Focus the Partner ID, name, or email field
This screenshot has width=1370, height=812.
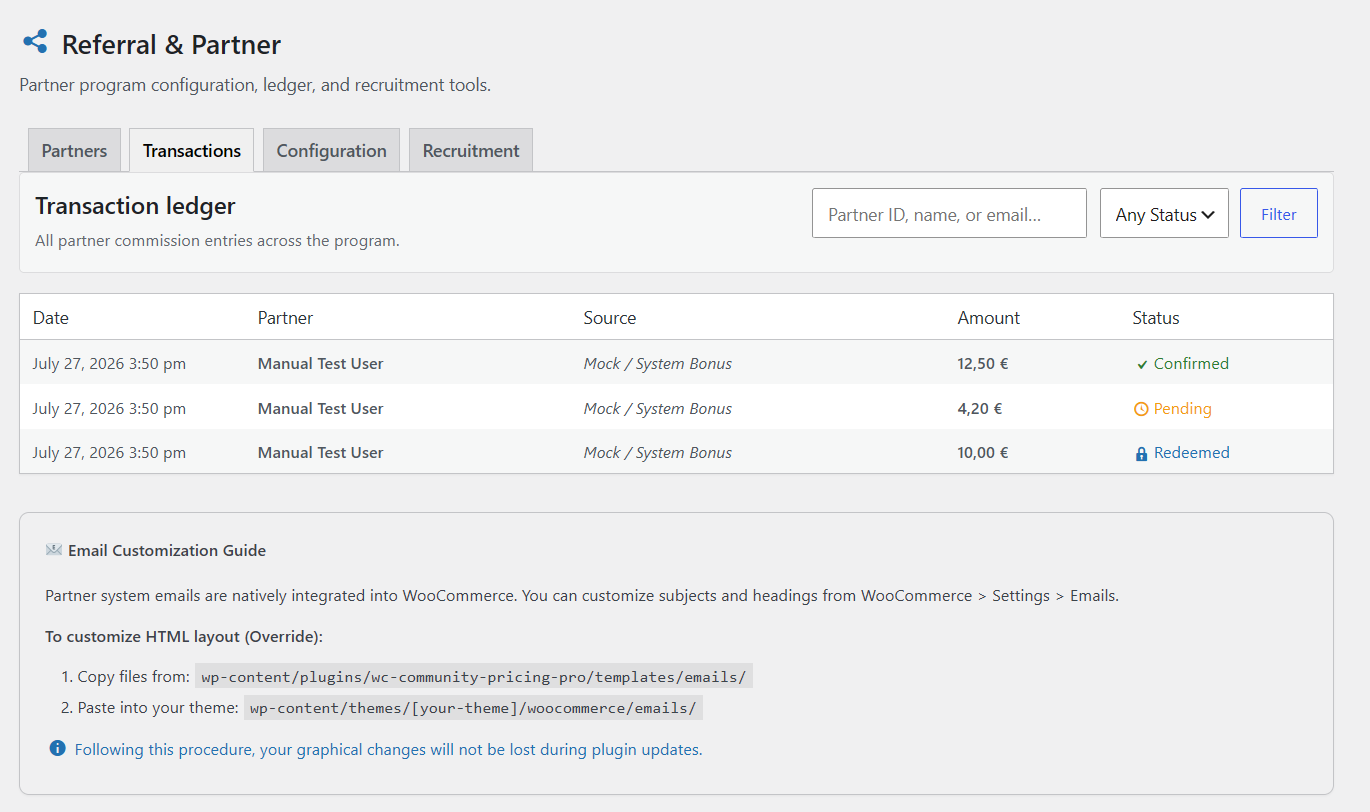[949, 213]
